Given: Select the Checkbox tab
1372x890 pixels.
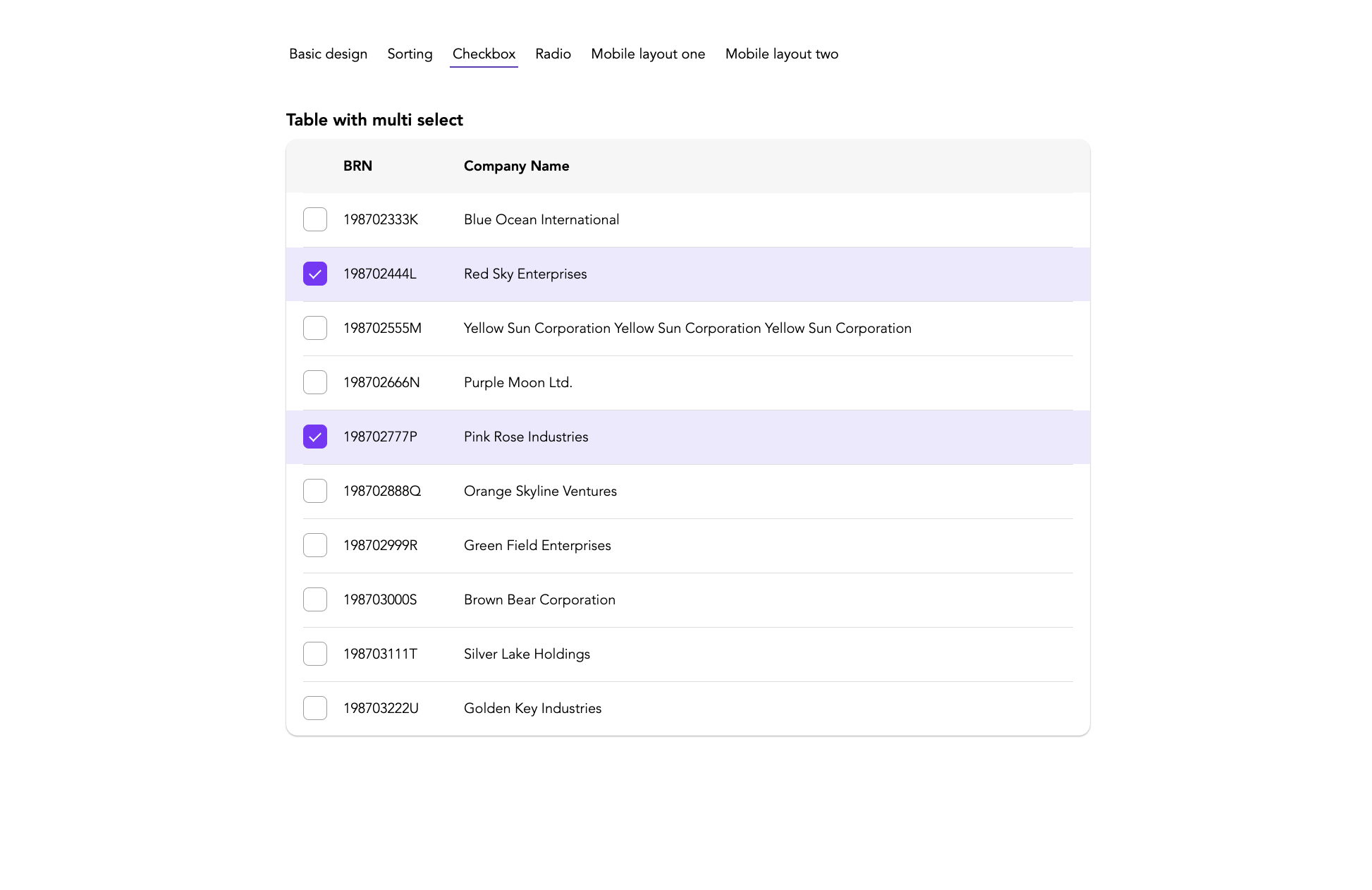Looking at the screenshot, I should tap(484, 54).
